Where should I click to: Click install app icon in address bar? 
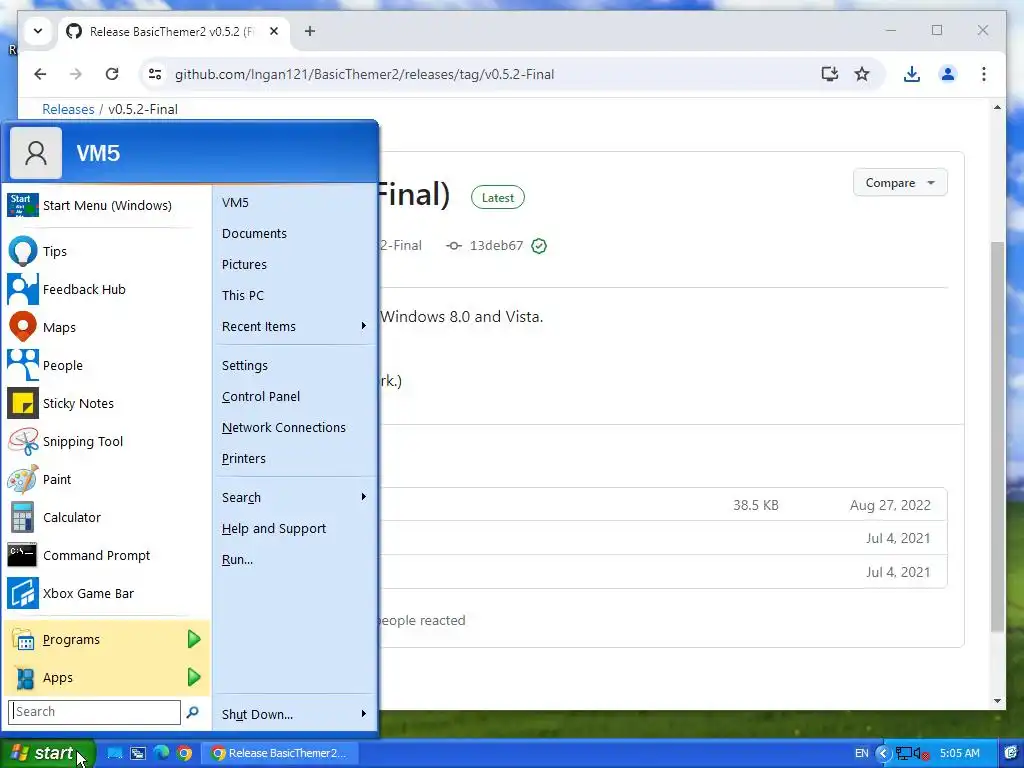pyautogui.click(x=829, y=74)
